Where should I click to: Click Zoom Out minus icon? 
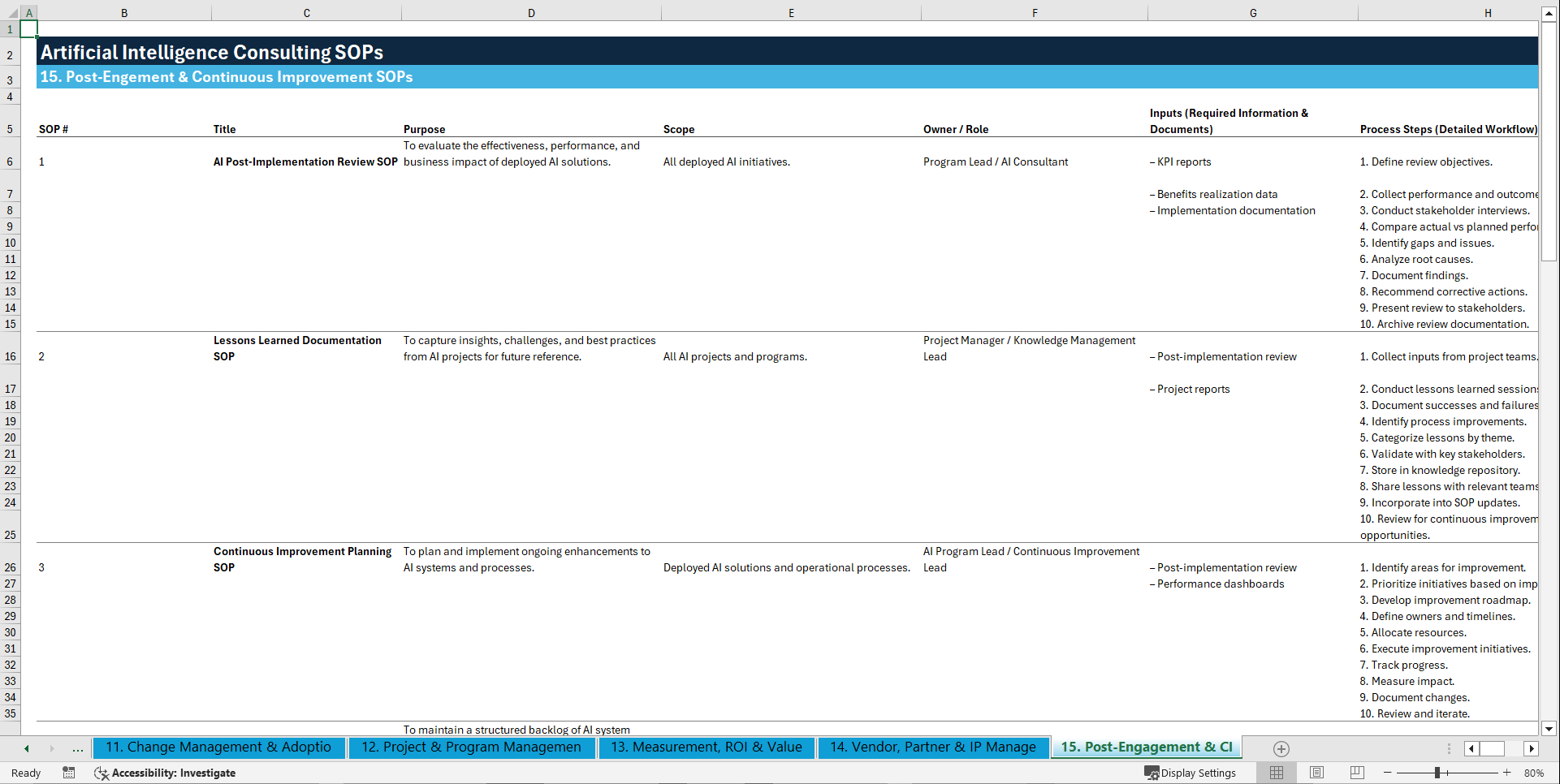1387,773
